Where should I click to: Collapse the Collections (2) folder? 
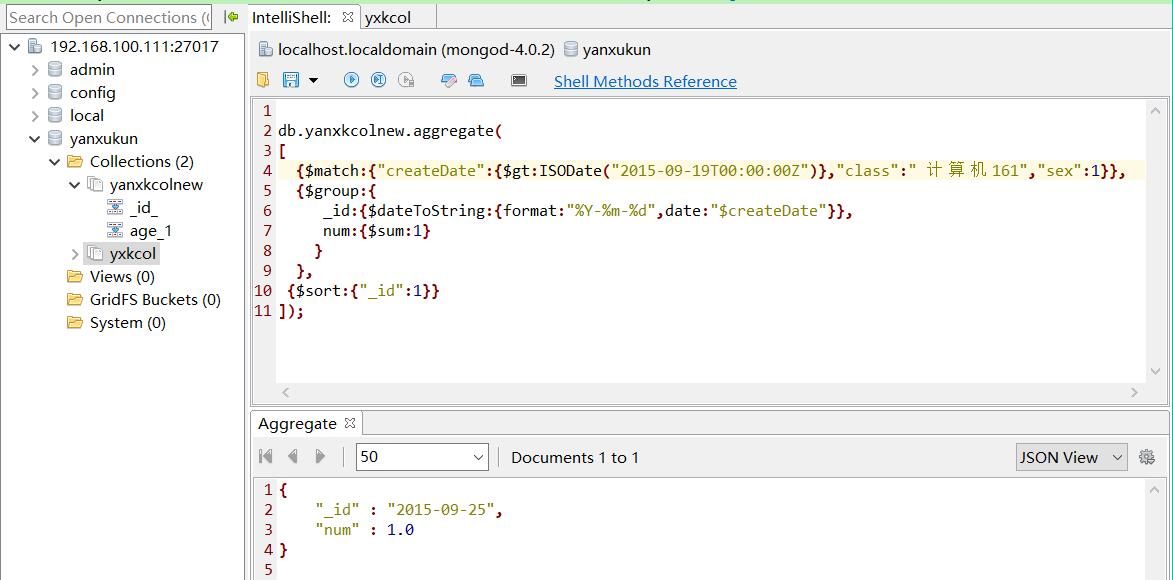pyautogui.click(x=55, y=162)
